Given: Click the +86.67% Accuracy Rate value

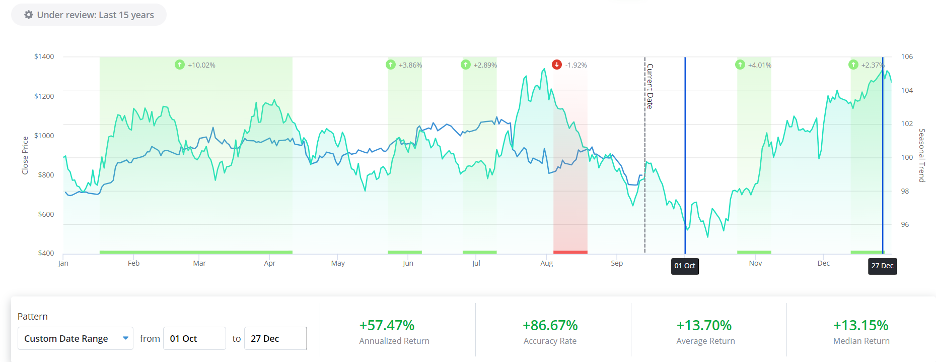Looking at the screenshot, I should point(550,326).
